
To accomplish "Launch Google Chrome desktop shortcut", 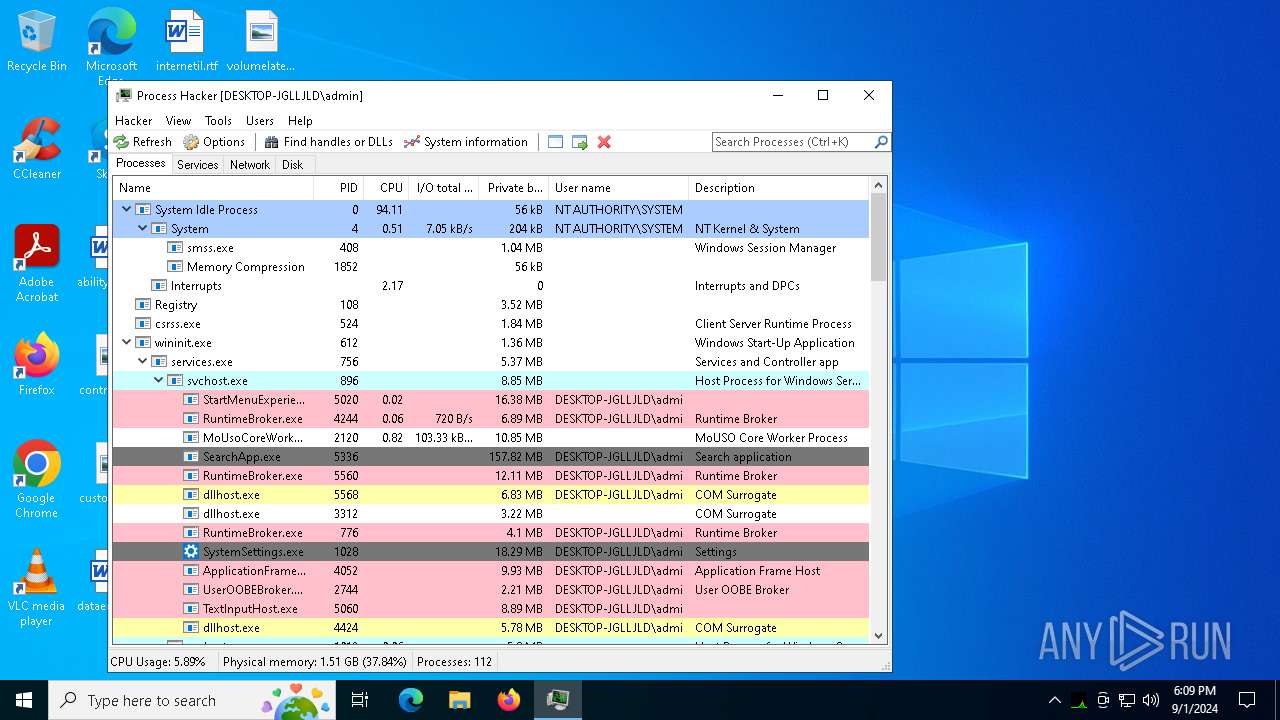I will pyautogui.click(x=37, y=480).
